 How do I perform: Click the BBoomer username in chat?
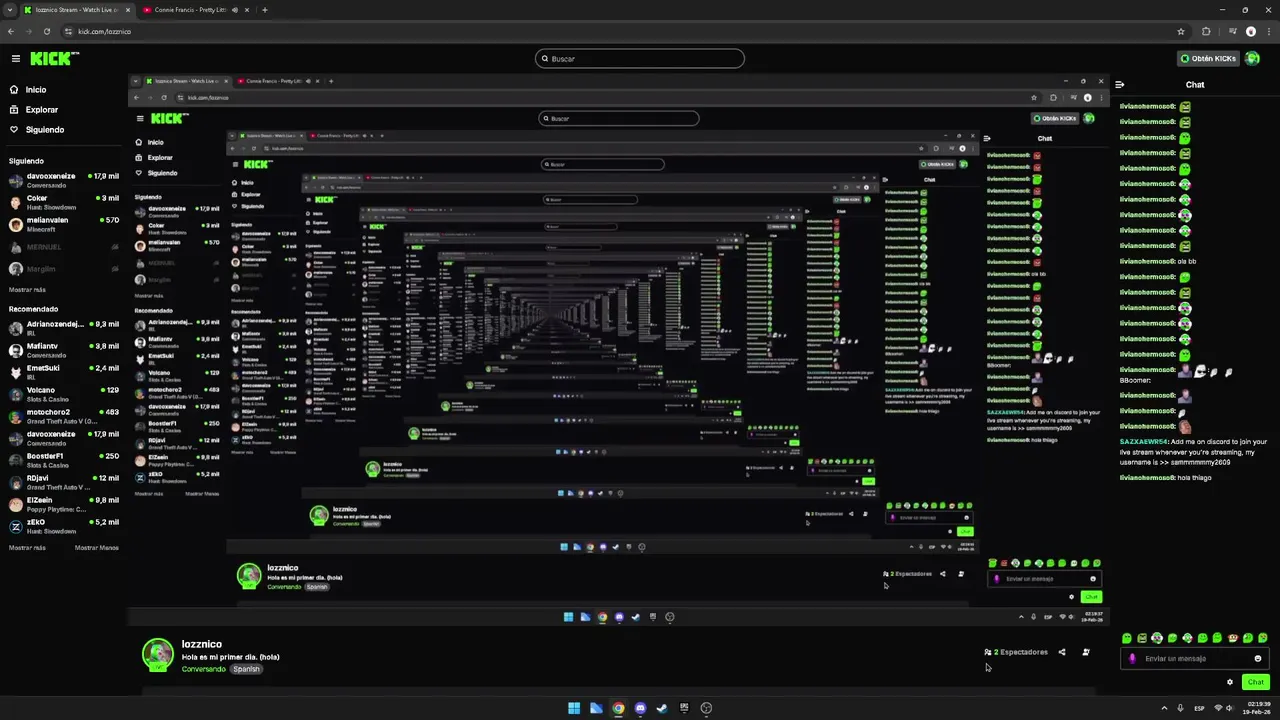click(x=1135, y=380)
